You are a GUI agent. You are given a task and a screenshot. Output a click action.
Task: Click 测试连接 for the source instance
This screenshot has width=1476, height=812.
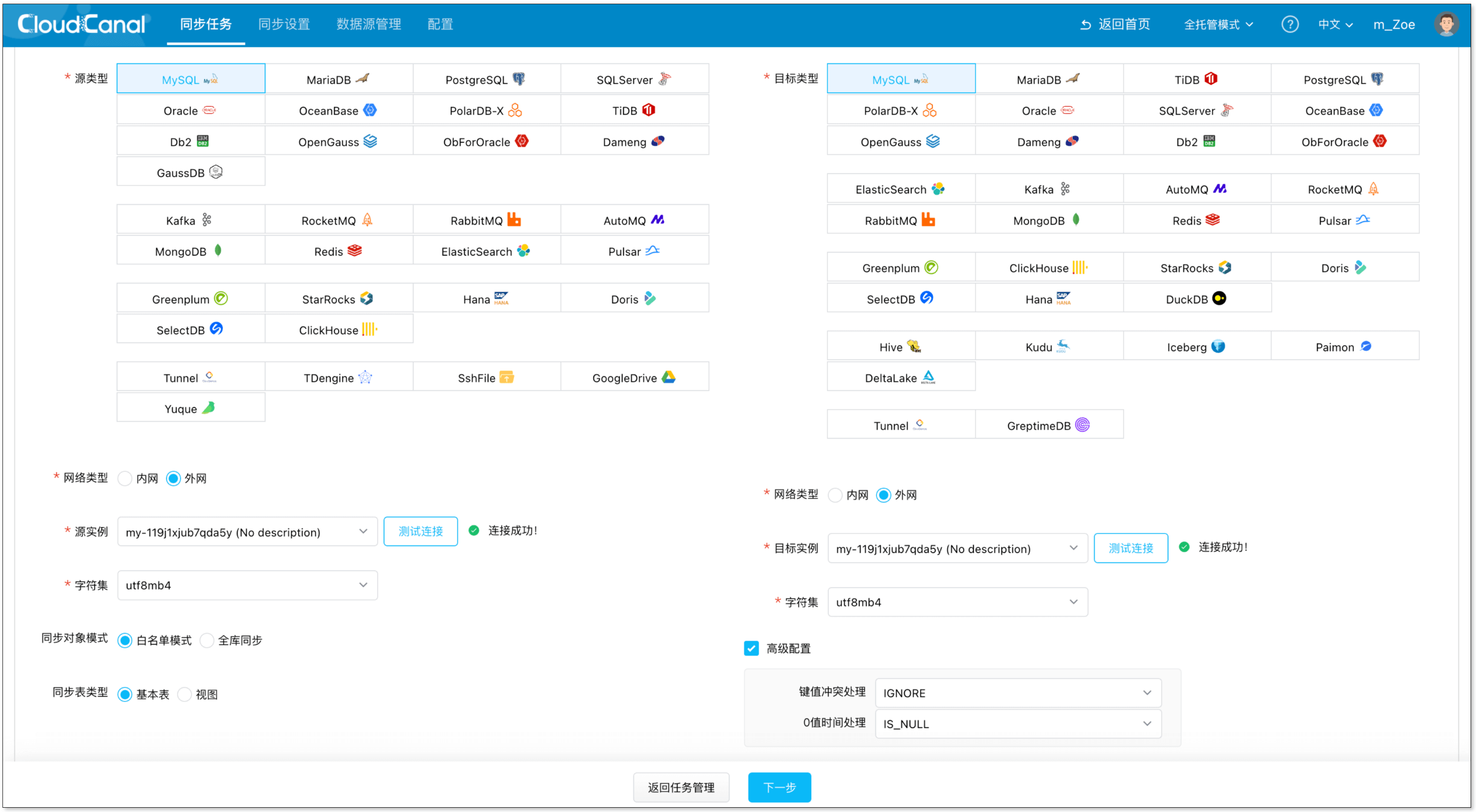420,531
